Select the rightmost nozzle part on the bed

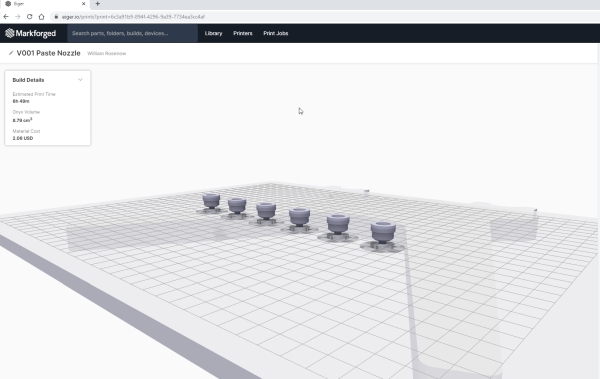pyautogui.click(x=383, y=234)
